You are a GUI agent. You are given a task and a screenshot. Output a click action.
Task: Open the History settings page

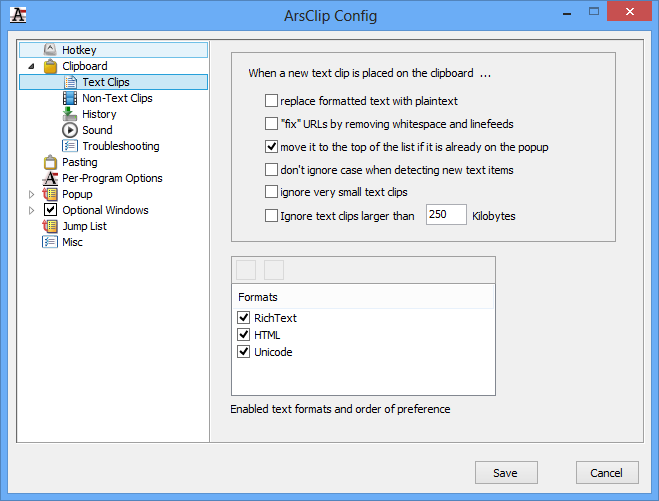click(99, 114)
